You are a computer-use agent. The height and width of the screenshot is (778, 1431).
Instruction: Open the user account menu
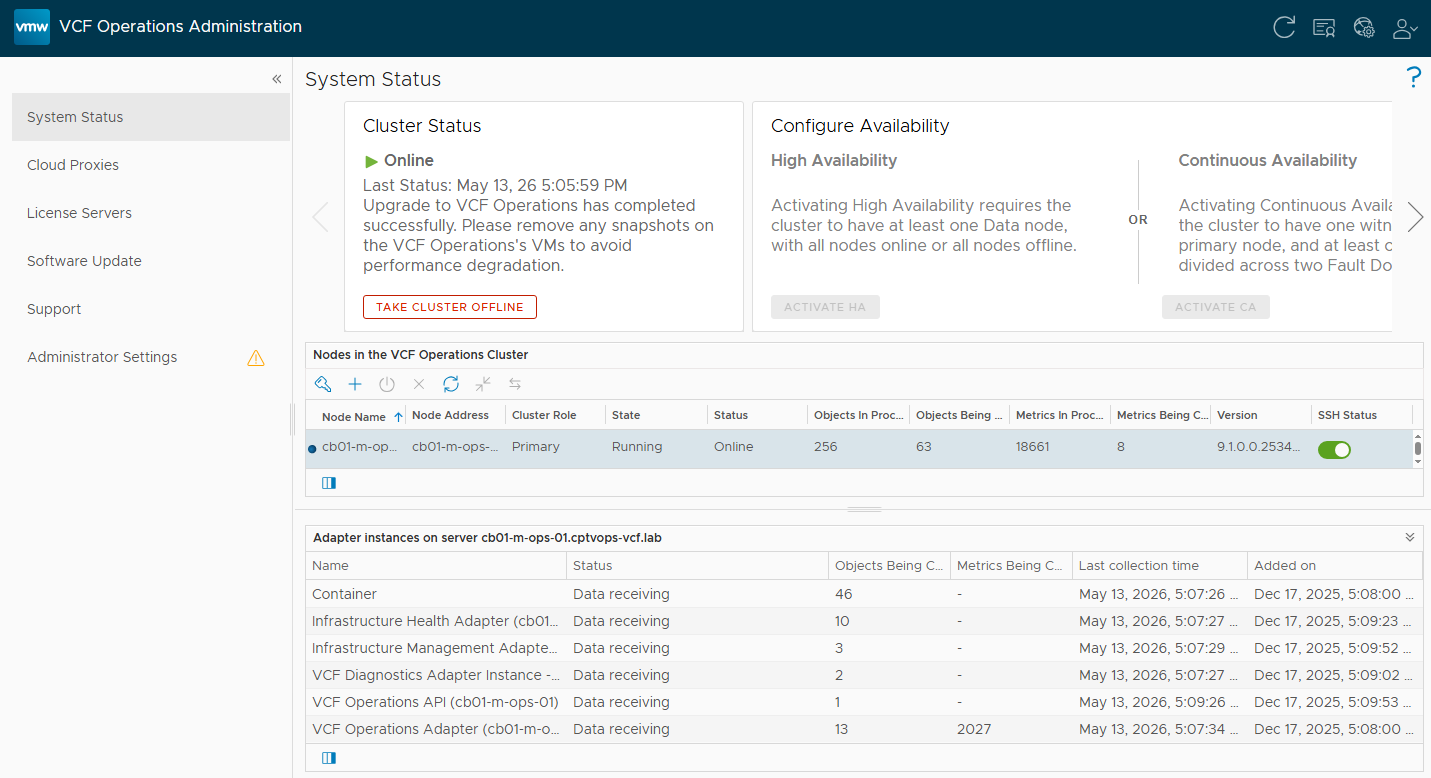point(1405,28)
